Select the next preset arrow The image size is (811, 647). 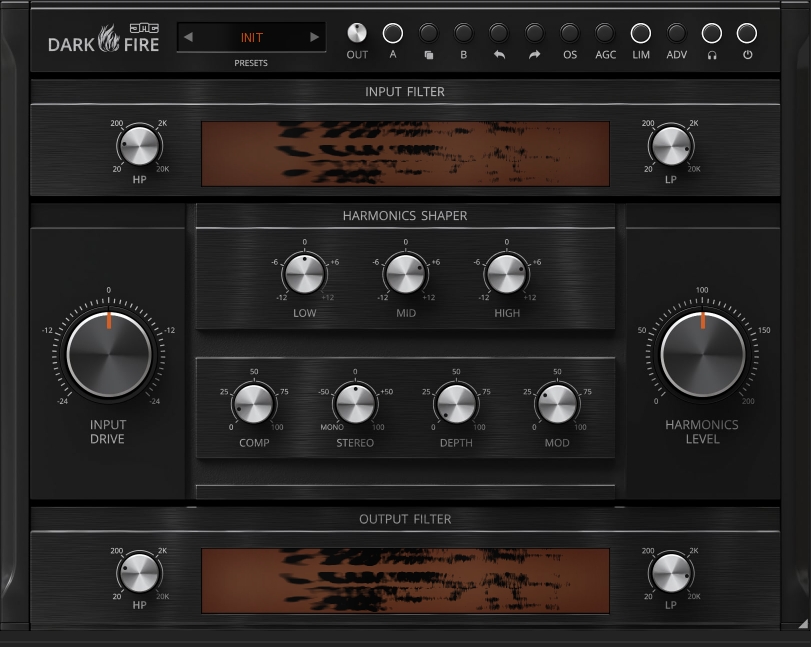pyautogui.click(x=314, y=37)
